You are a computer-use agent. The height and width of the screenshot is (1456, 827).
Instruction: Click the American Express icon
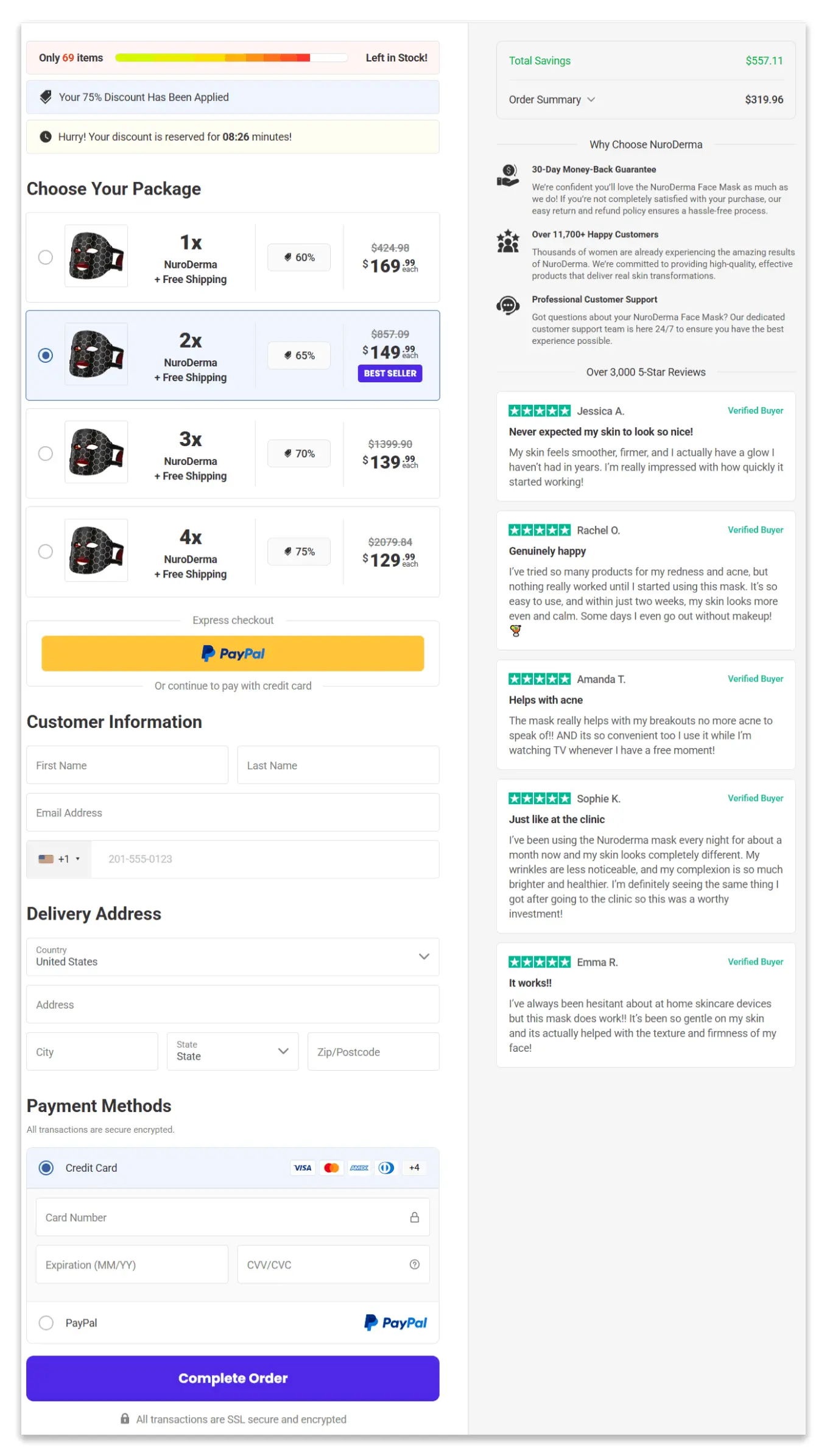click(359, 1167)
